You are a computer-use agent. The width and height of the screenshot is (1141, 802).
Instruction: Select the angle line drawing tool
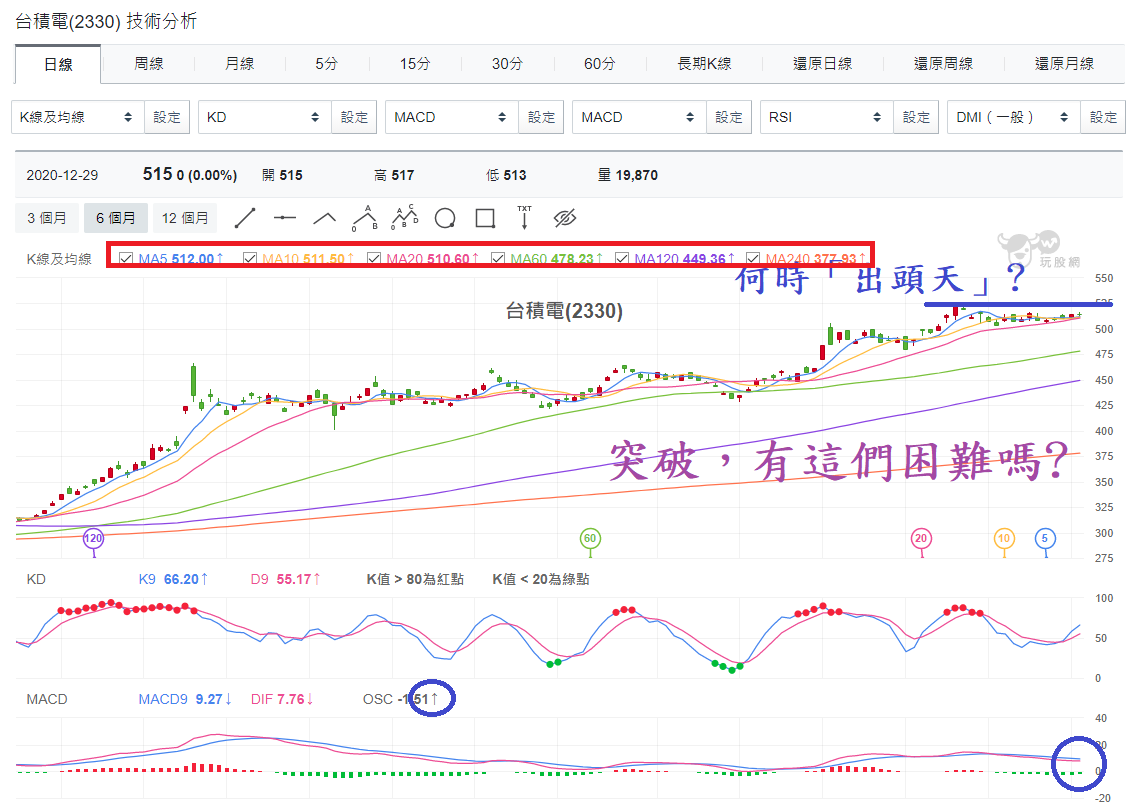tap(325, 218)
